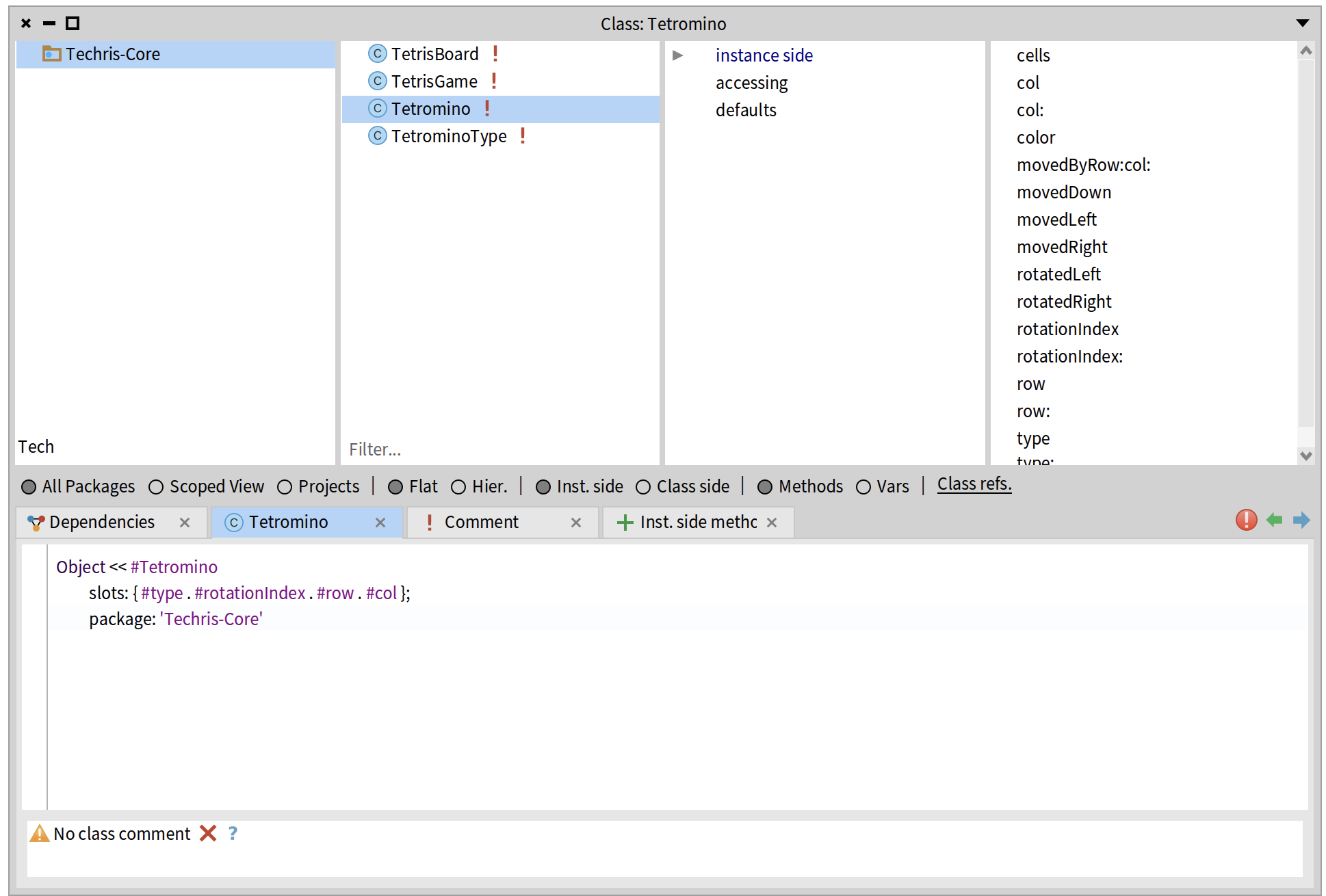Image resolution: width=1326 pixels, height=896 pixels.
Task: Click the Techris-Core package folder icon
Action: click(51, 53)
